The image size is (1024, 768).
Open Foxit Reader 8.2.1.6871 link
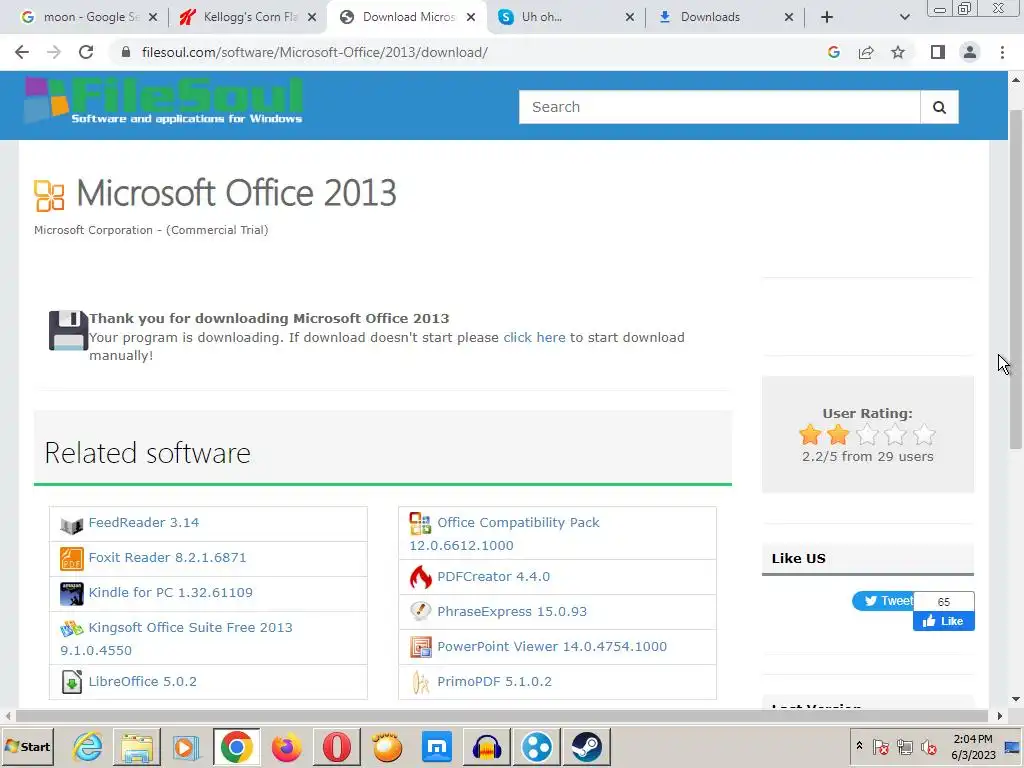pos(167,558)
